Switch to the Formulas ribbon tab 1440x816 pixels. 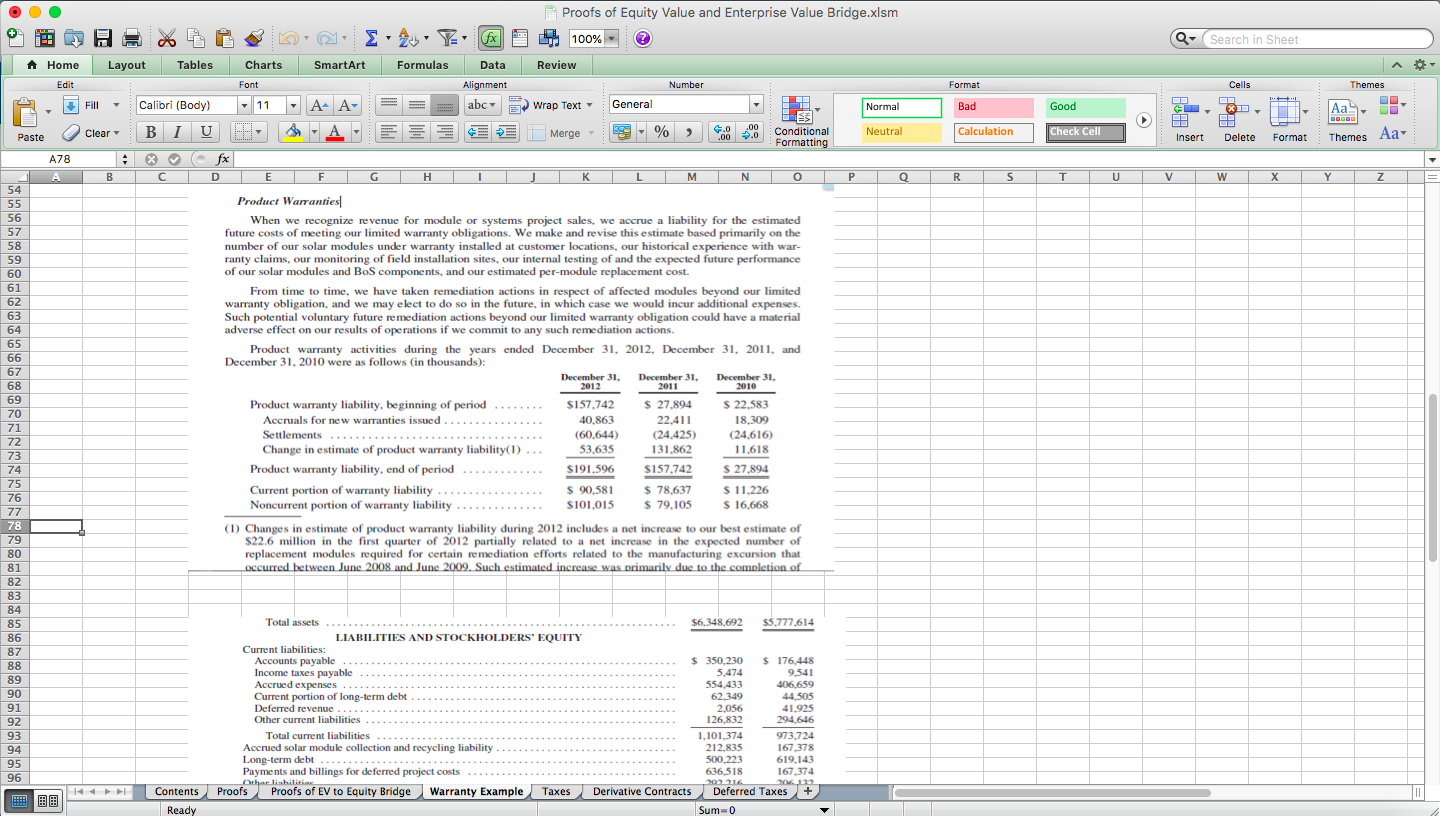[422, 65]
